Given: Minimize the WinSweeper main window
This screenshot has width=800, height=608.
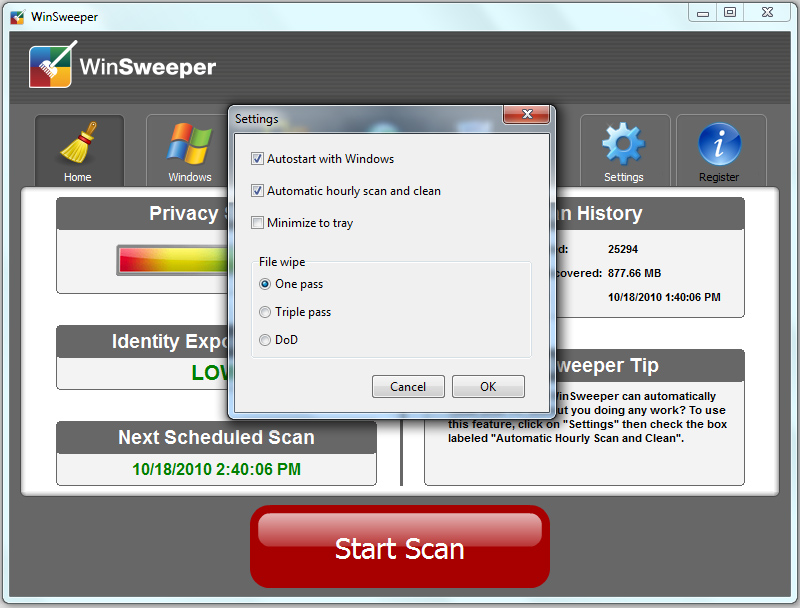Looking at the screenshot, I should pyautogui.click(x=703, y=12).
